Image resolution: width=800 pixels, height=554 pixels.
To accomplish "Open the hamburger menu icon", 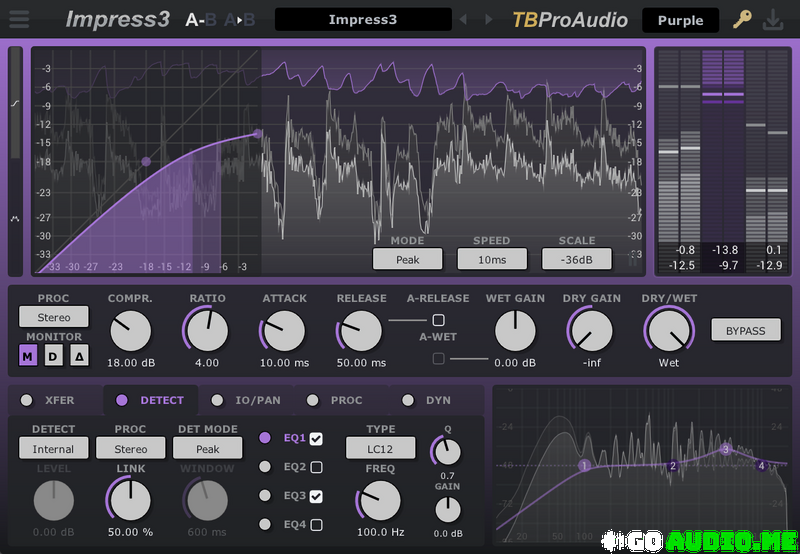I will coord(19,19).
